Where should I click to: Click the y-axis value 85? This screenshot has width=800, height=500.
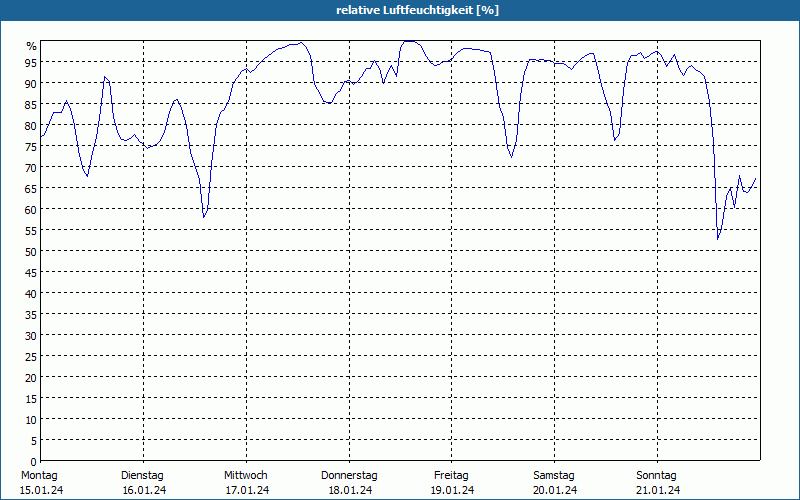[31, 104]
